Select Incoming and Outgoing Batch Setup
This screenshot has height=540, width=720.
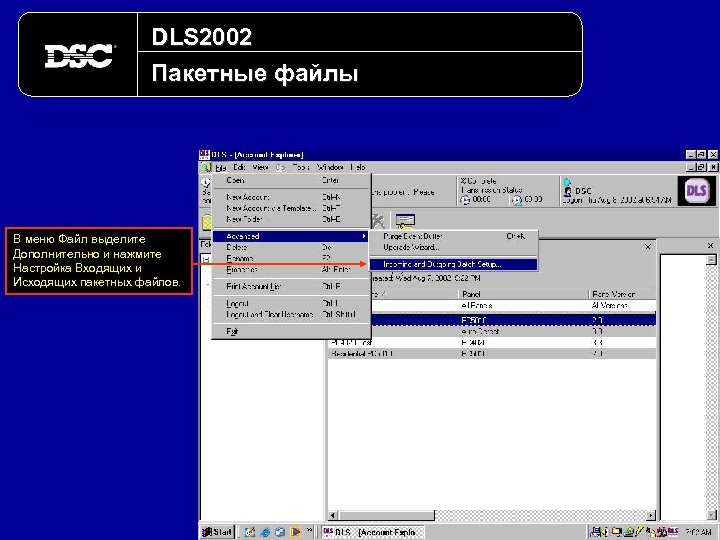pos(453,264)
